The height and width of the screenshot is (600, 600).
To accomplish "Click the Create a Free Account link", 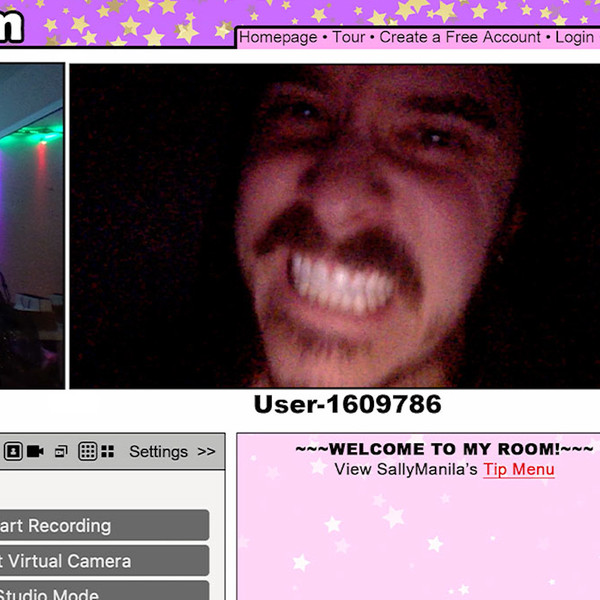I will click(x=460, y=37).
